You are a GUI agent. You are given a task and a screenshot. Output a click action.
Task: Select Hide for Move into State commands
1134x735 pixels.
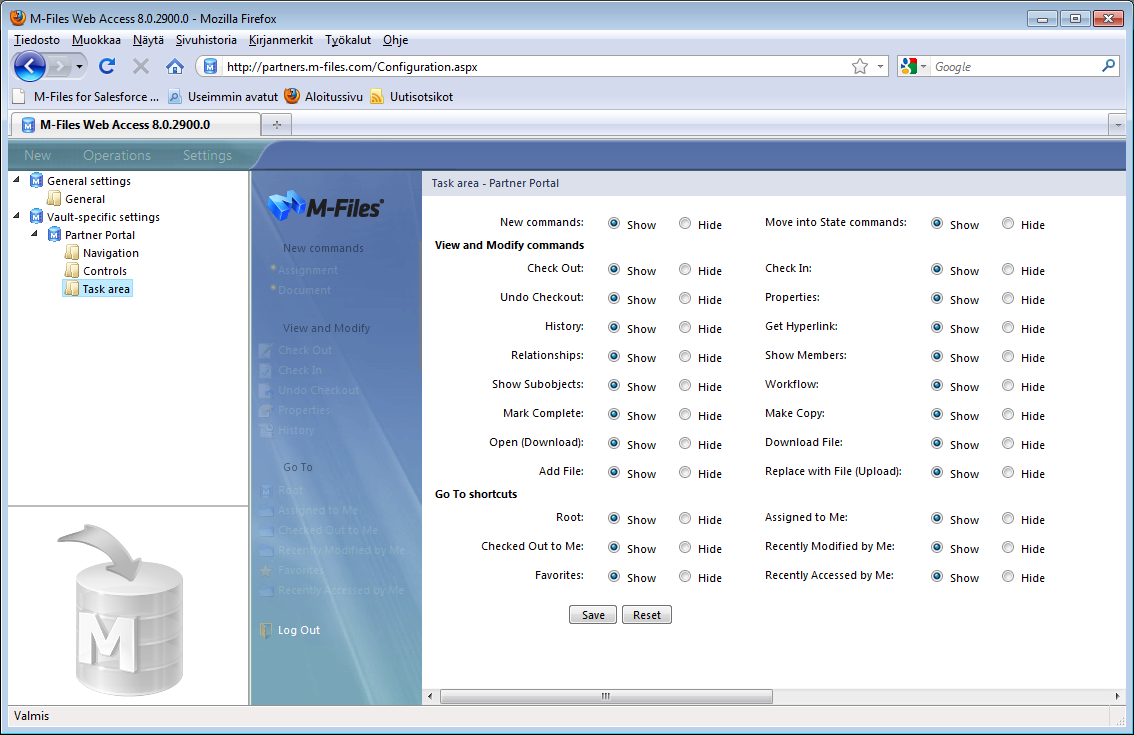coord(1007,224)
